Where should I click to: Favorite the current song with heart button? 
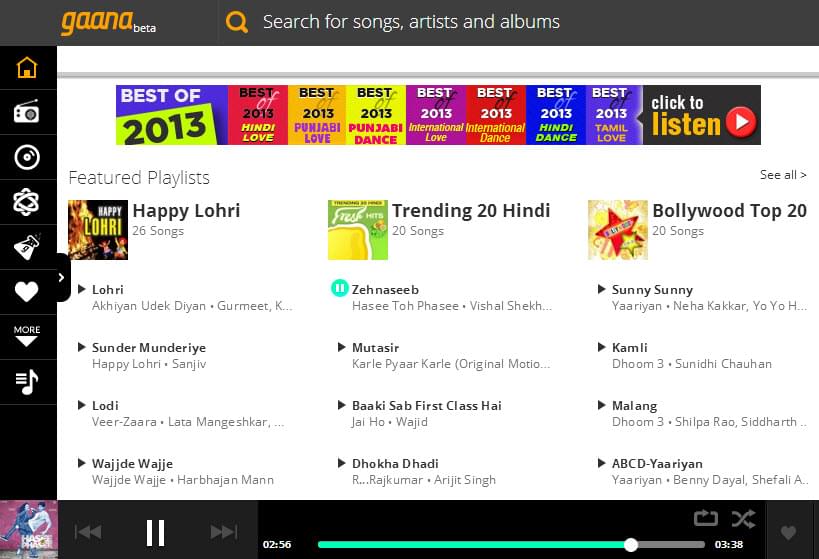[788, 533]
